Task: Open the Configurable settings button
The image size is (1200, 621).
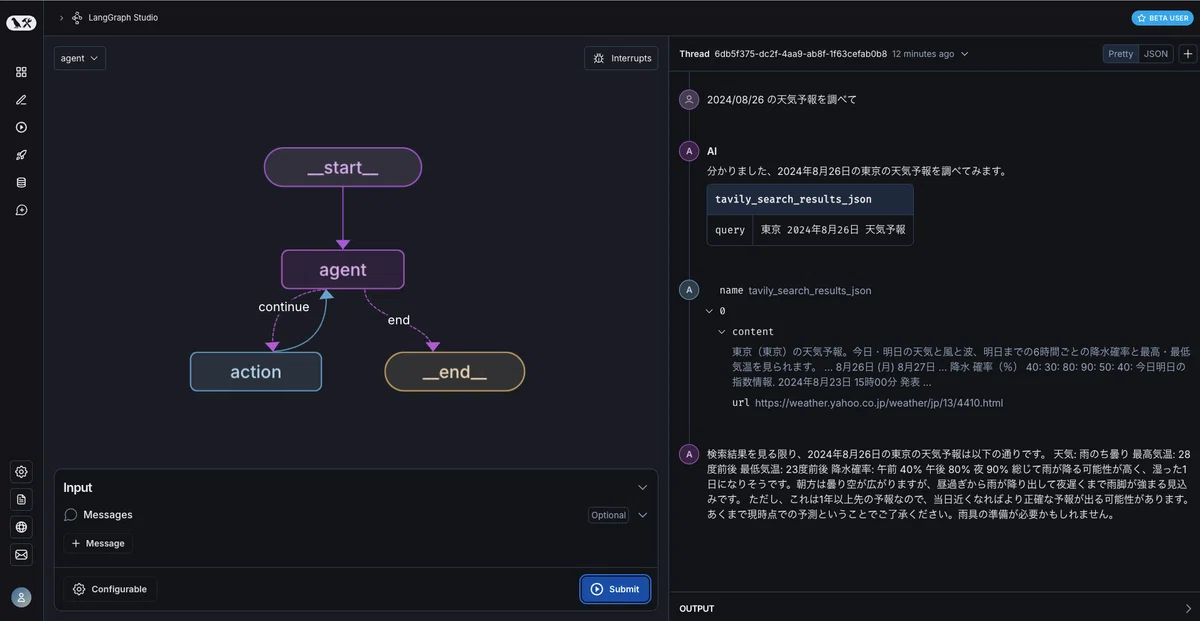Action: [110, 589]
